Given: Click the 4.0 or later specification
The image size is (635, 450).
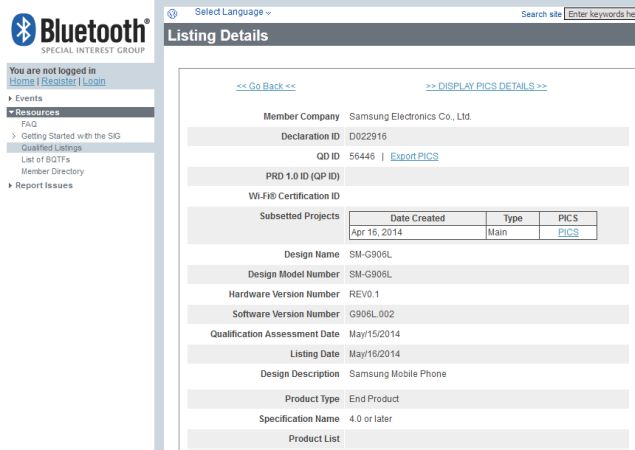Looking at the screenshot, I should coord(371,419).
